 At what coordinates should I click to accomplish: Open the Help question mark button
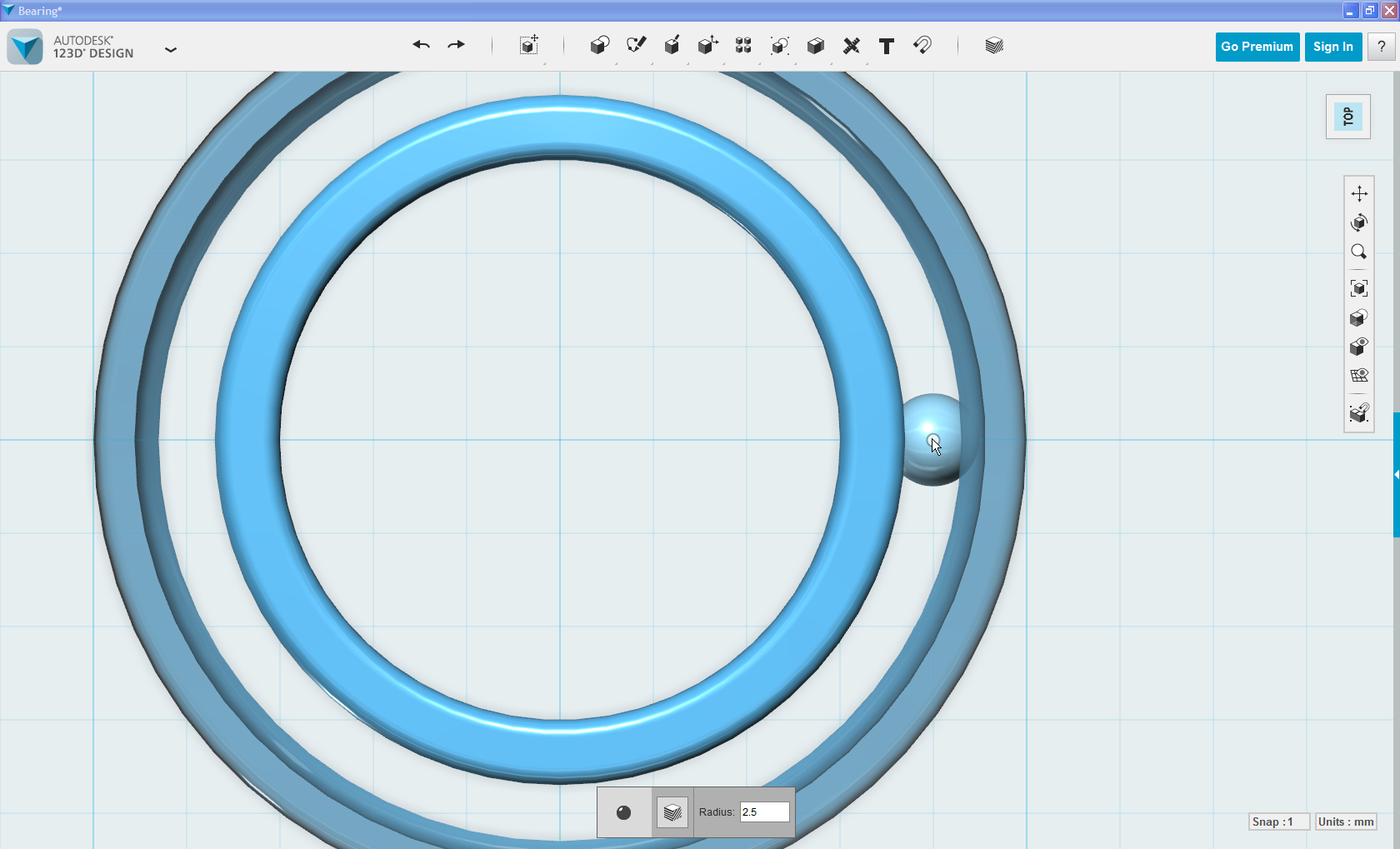pyautogui.click(x=1382, y=47)
